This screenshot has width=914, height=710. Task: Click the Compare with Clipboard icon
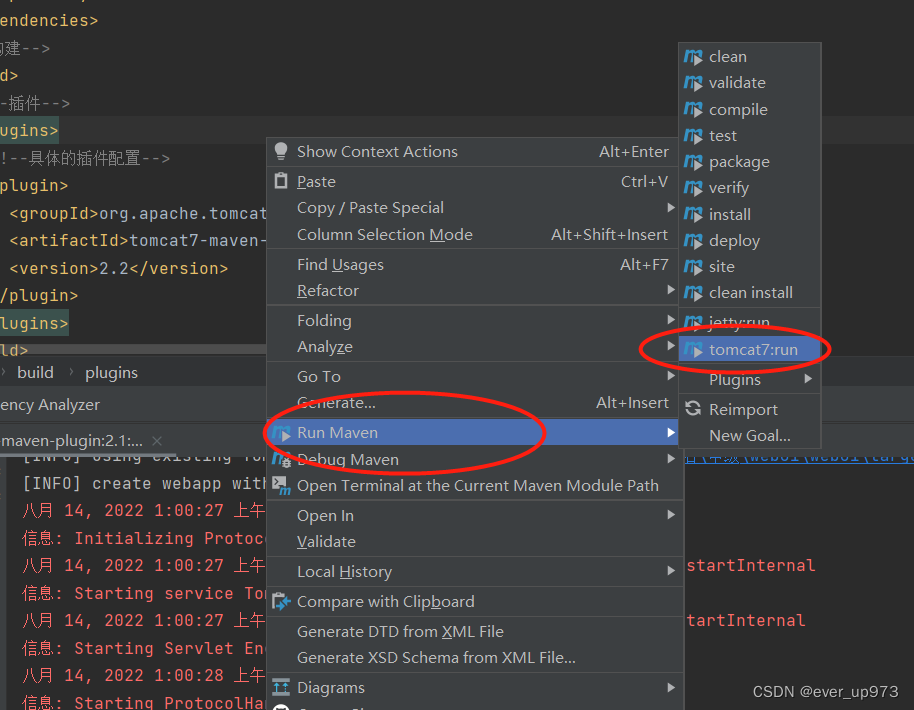click(281, 601)
